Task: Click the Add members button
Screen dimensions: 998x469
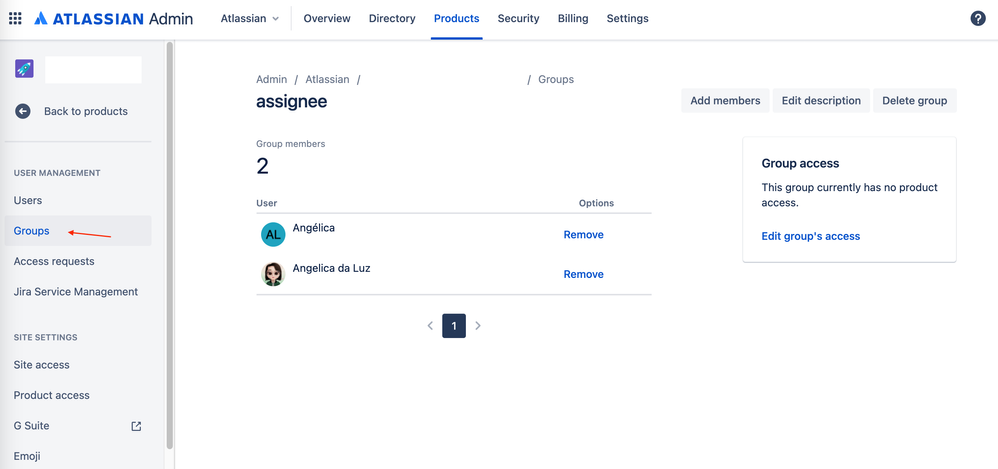Action: tap(725, 101)
